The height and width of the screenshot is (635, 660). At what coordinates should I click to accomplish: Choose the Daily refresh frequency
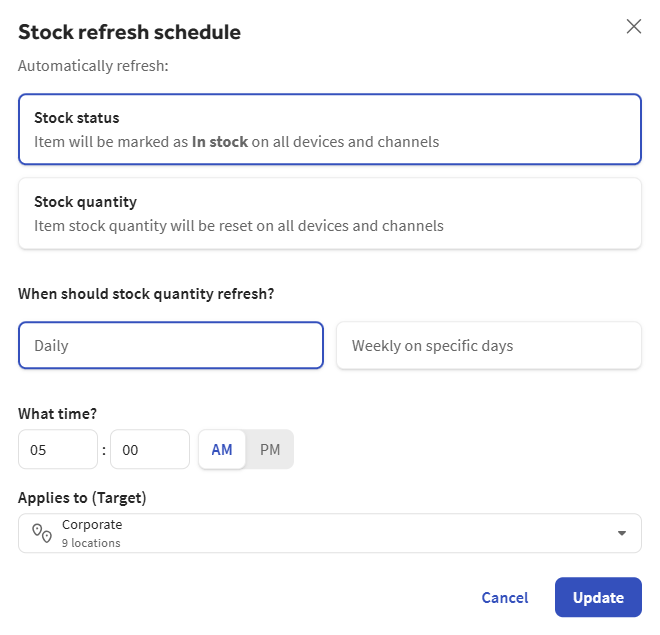[x=170, y=346]
